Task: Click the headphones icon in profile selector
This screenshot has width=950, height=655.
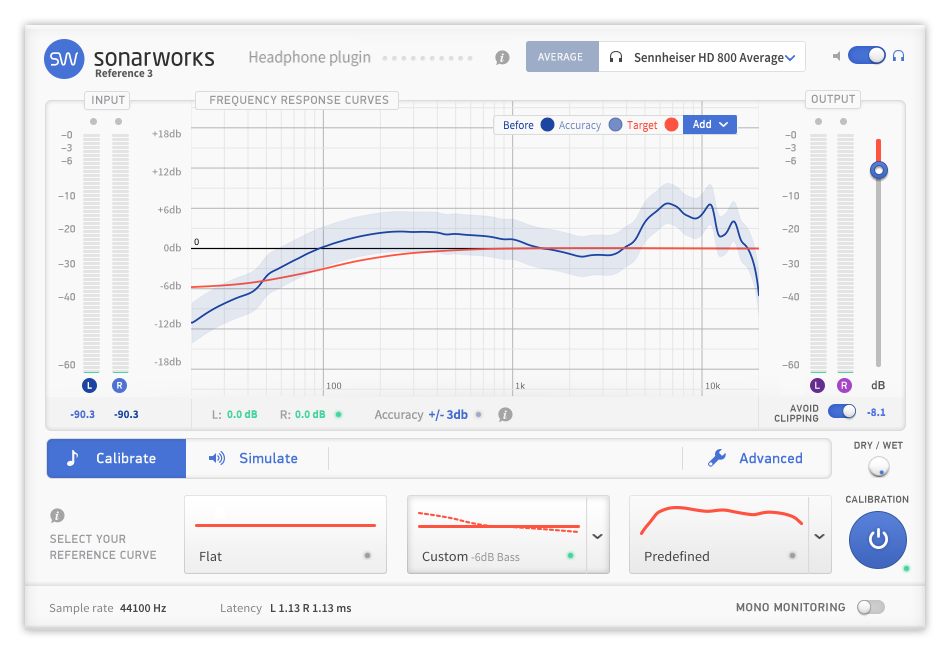Action: [616, 57]
